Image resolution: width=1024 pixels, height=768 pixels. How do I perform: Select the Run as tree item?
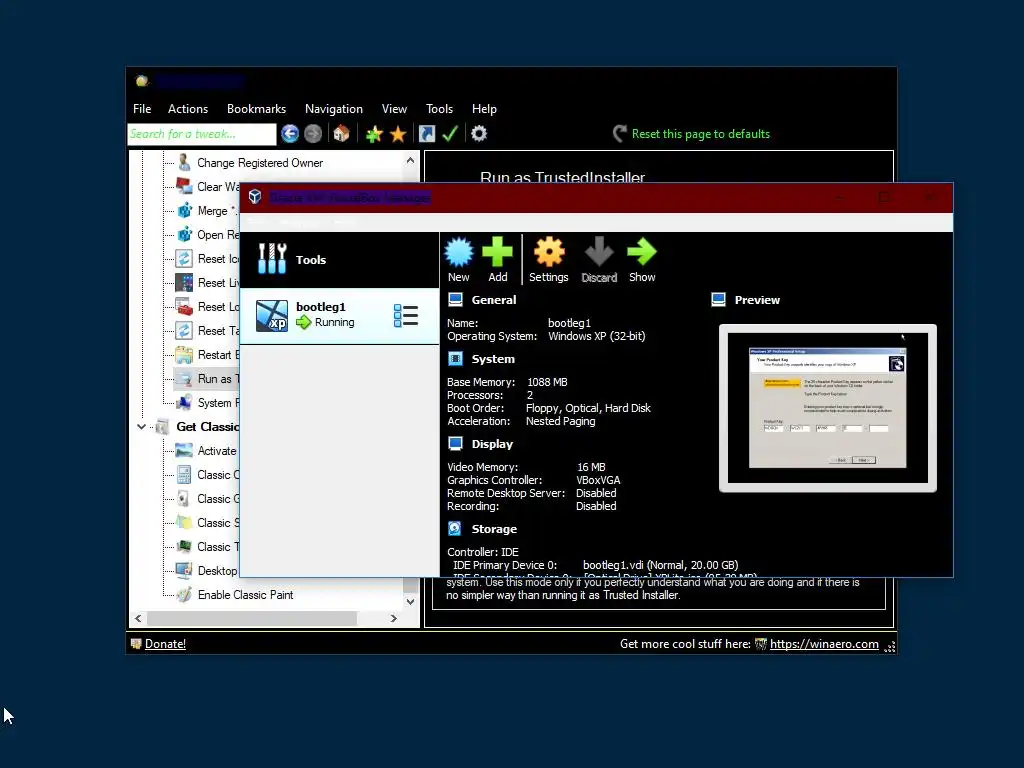(x=218, y=379)
